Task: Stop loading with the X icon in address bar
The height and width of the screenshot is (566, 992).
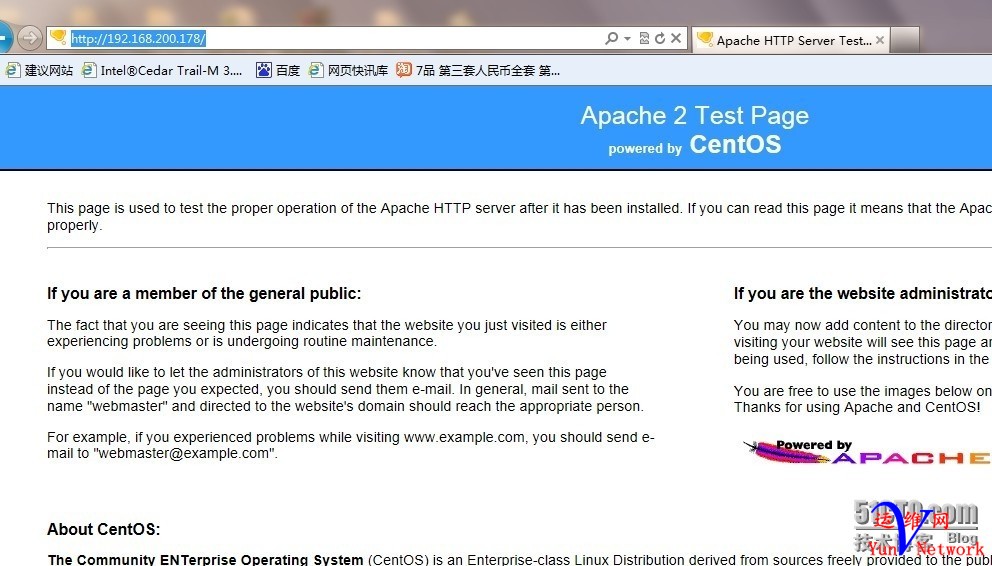Action: [676, 39]
